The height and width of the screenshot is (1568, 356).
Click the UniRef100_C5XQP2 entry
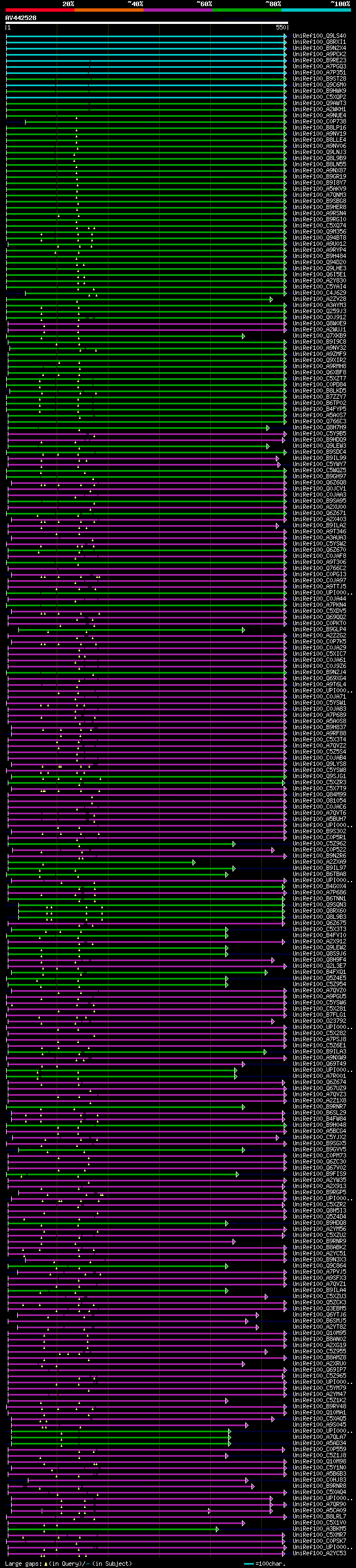coord(319,97)
